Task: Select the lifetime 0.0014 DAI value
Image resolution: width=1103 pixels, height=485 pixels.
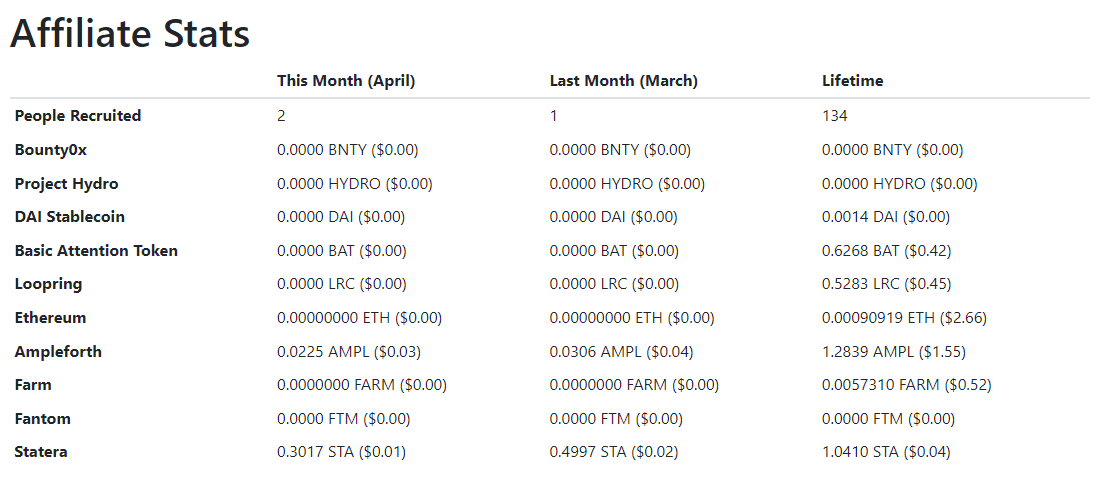Action: pos(886,217)
